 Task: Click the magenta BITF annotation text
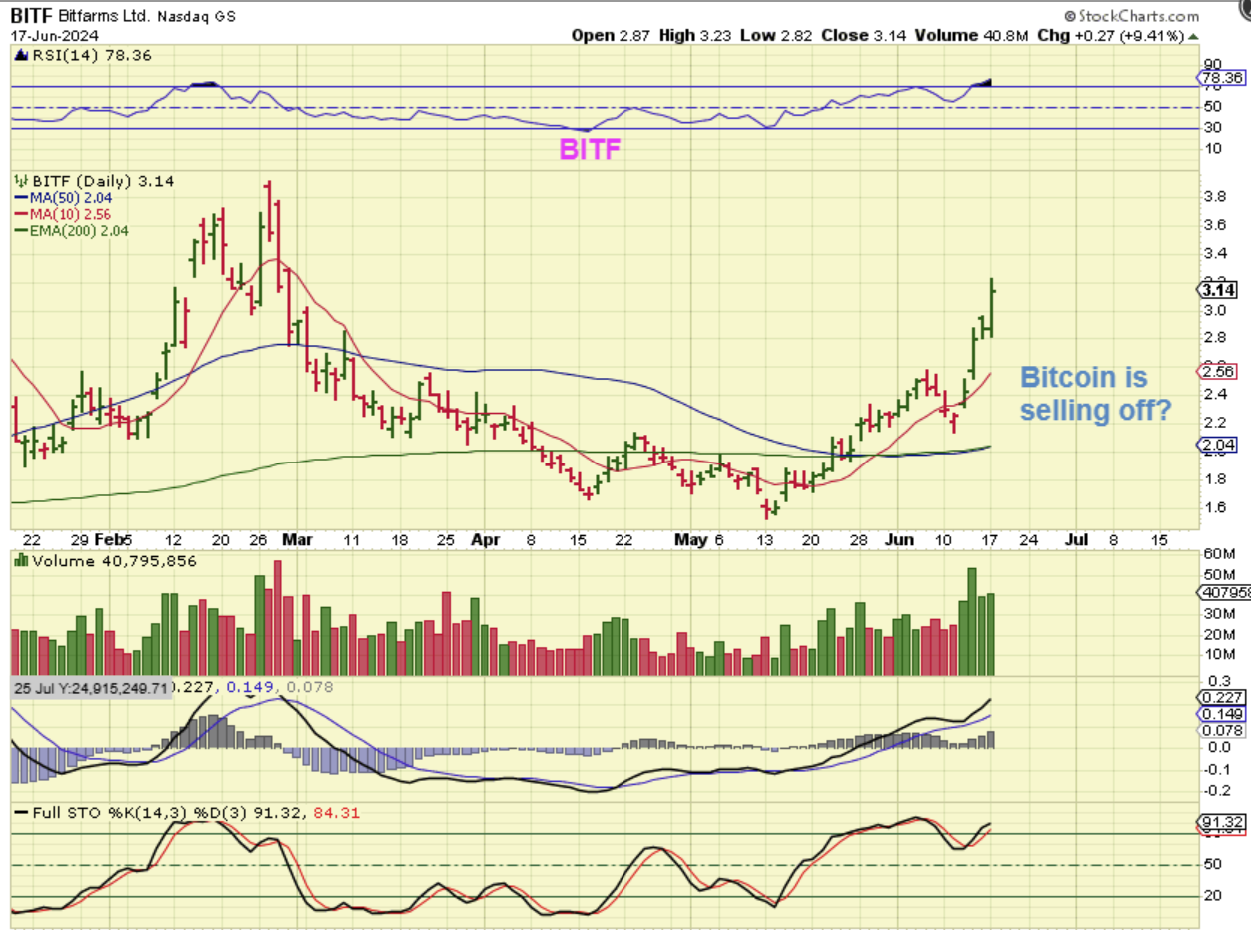(x=590, y=150)
